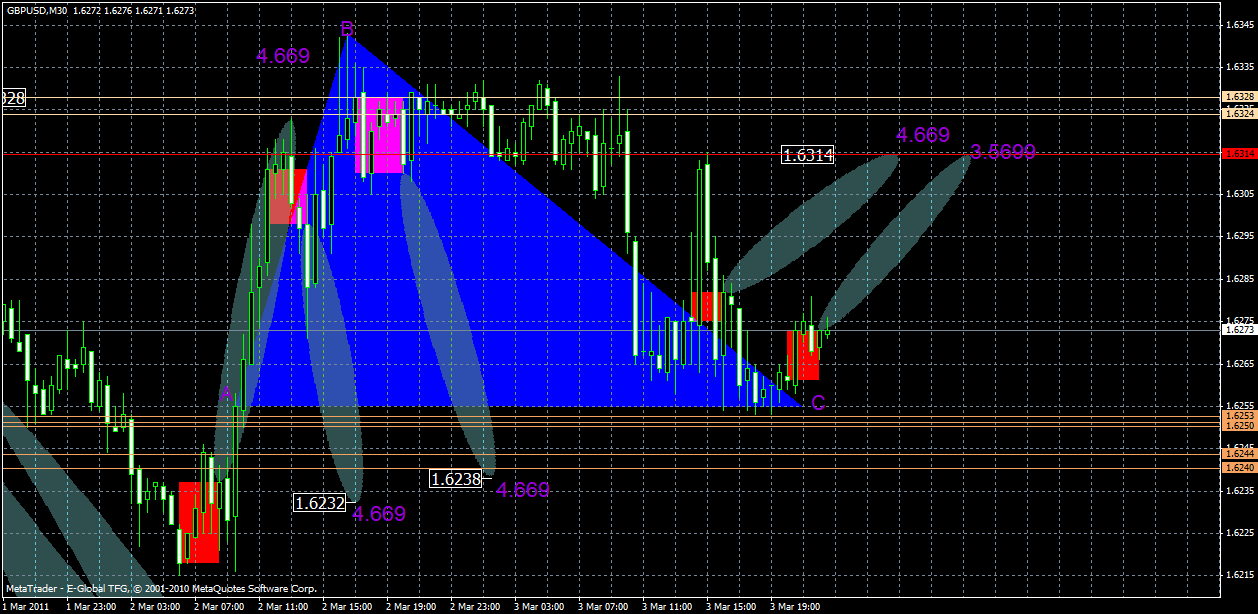The width and height of the screenshot is (1258, 614).
Task: Select point C label on the triangle
Action: click(819, 403)
